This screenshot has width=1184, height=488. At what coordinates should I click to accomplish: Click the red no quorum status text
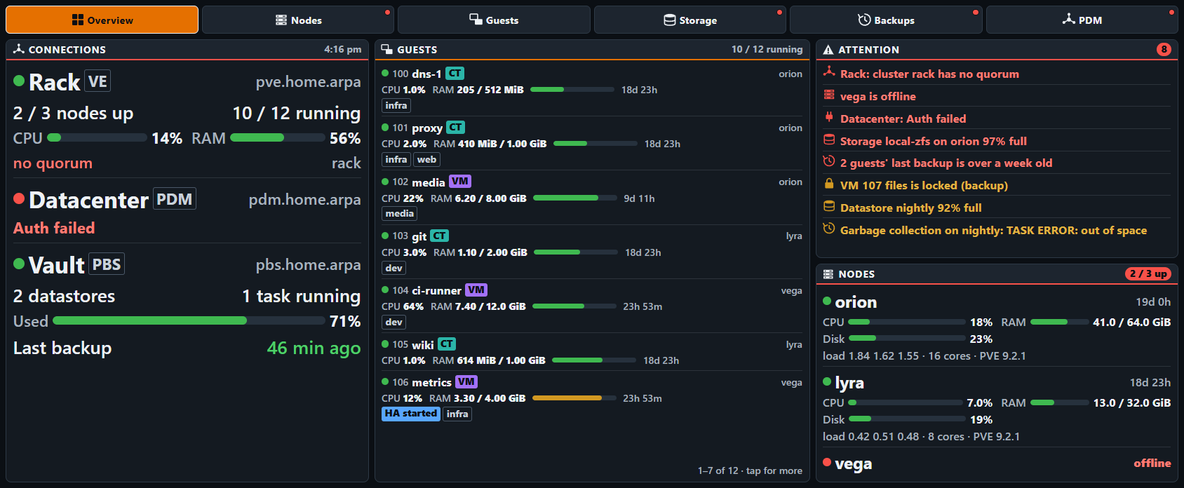tap(53, 163)
